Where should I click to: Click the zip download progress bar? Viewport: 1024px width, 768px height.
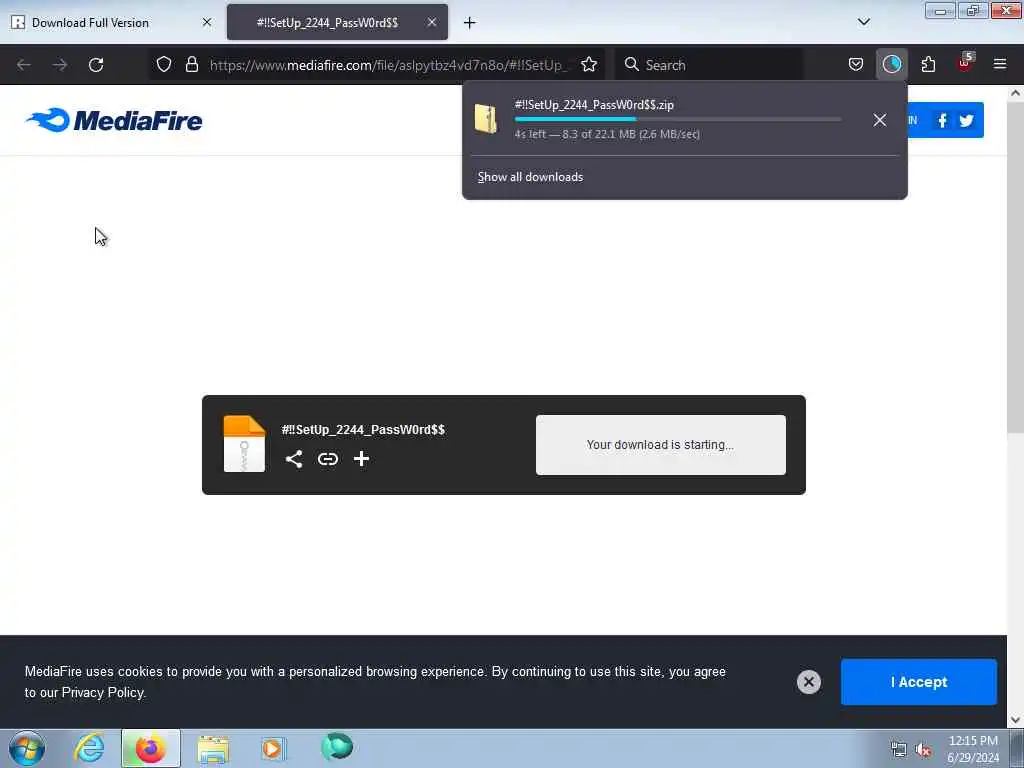coord(678,120)
